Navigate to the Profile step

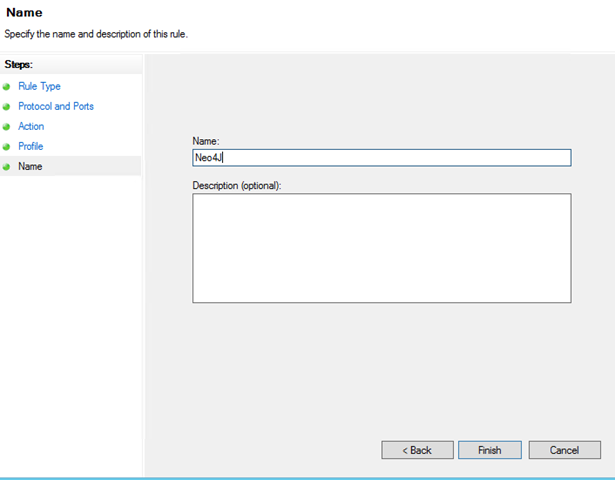coord(31,147)
